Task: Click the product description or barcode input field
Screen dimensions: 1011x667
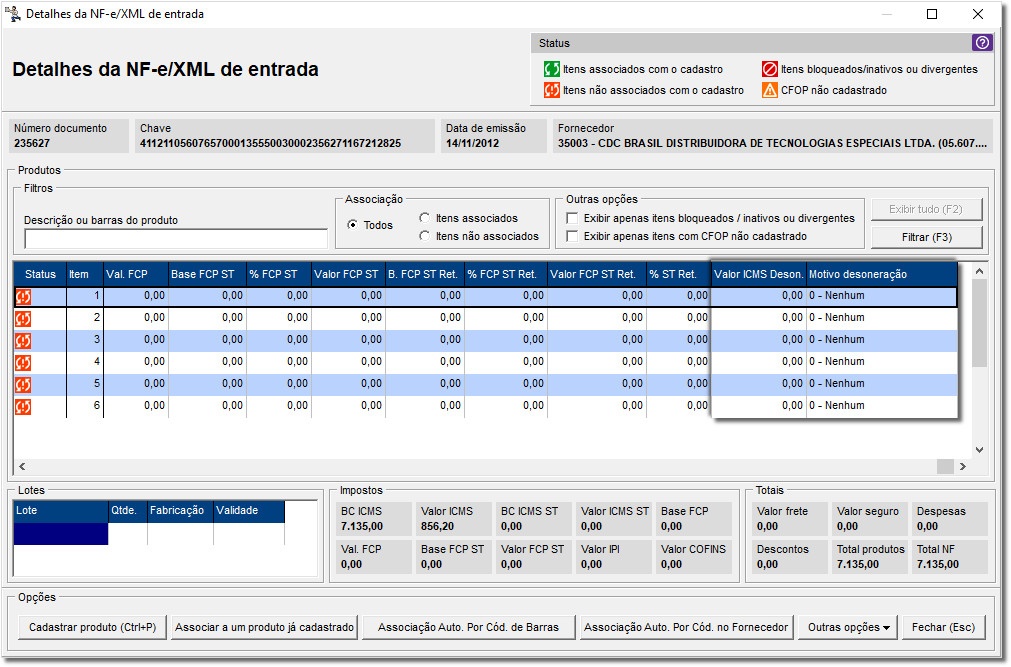Action: [x=176, y=239]
